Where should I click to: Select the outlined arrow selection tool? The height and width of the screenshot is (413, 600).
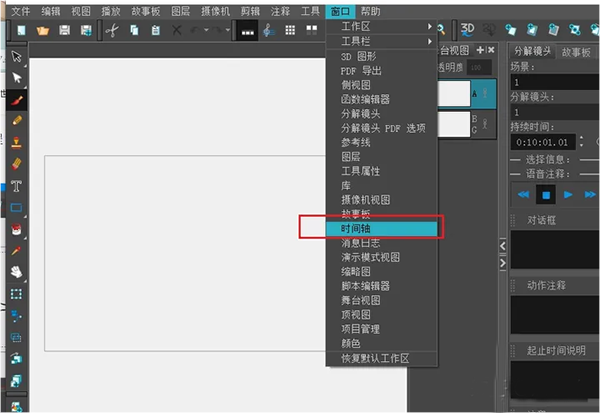coord(16,57)
